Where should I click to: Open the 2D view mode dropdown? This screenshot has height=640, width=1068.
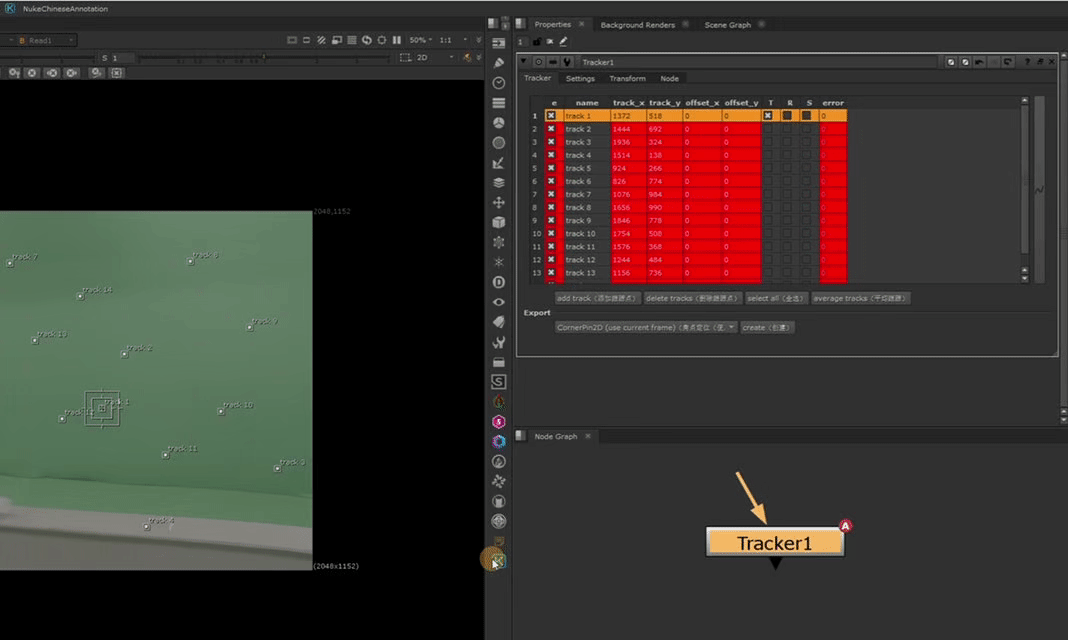point(435,58)
